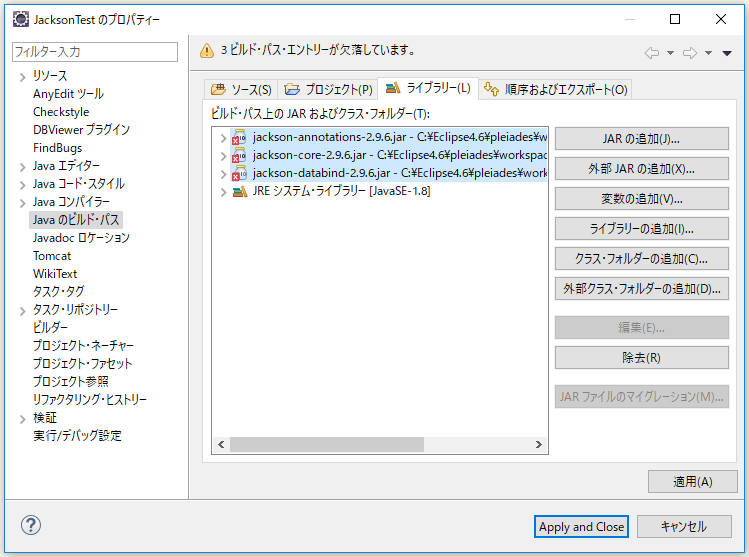
Task: Switch to the プロジェクト(P) tab
Action: tap(328, 89)
